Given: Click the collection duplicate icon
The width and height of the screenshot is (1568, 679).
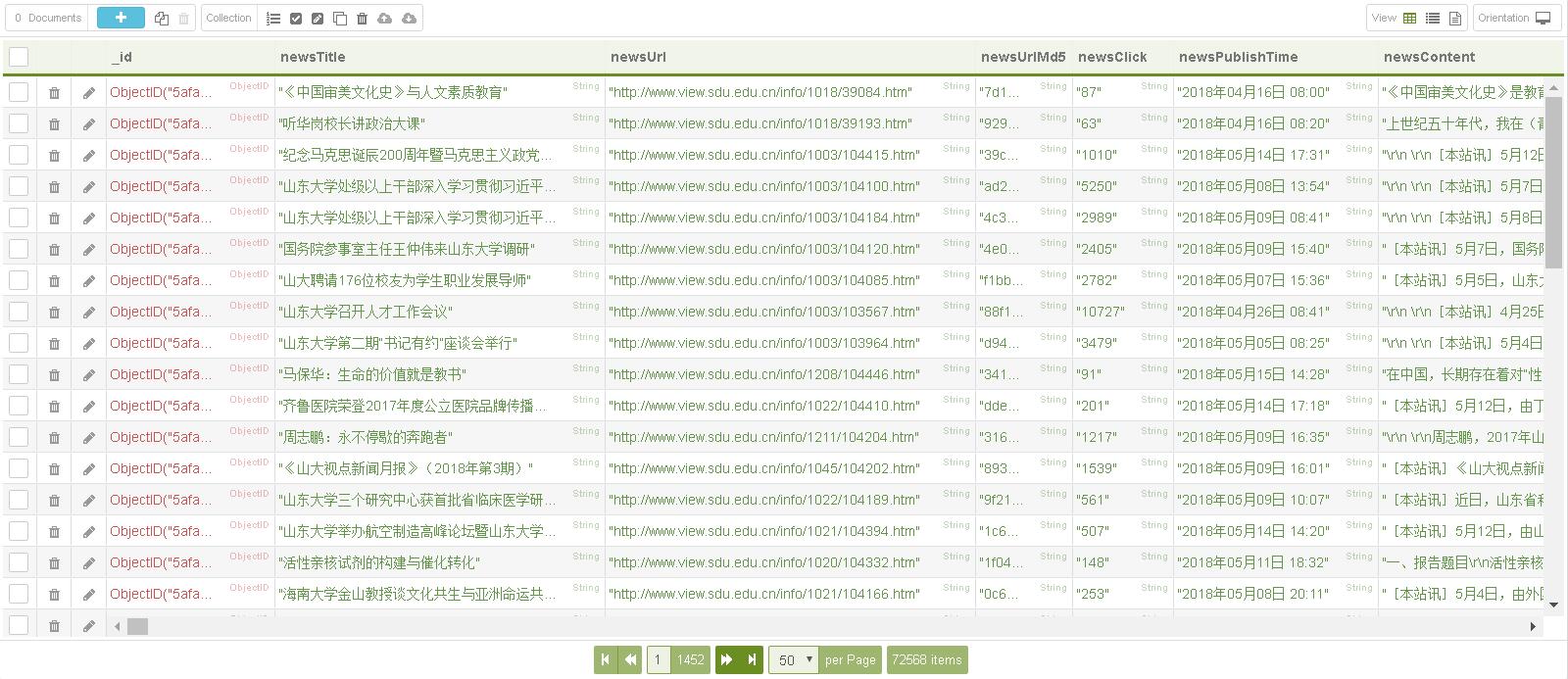Looking at the screenshot, I should tap(340, 19).
